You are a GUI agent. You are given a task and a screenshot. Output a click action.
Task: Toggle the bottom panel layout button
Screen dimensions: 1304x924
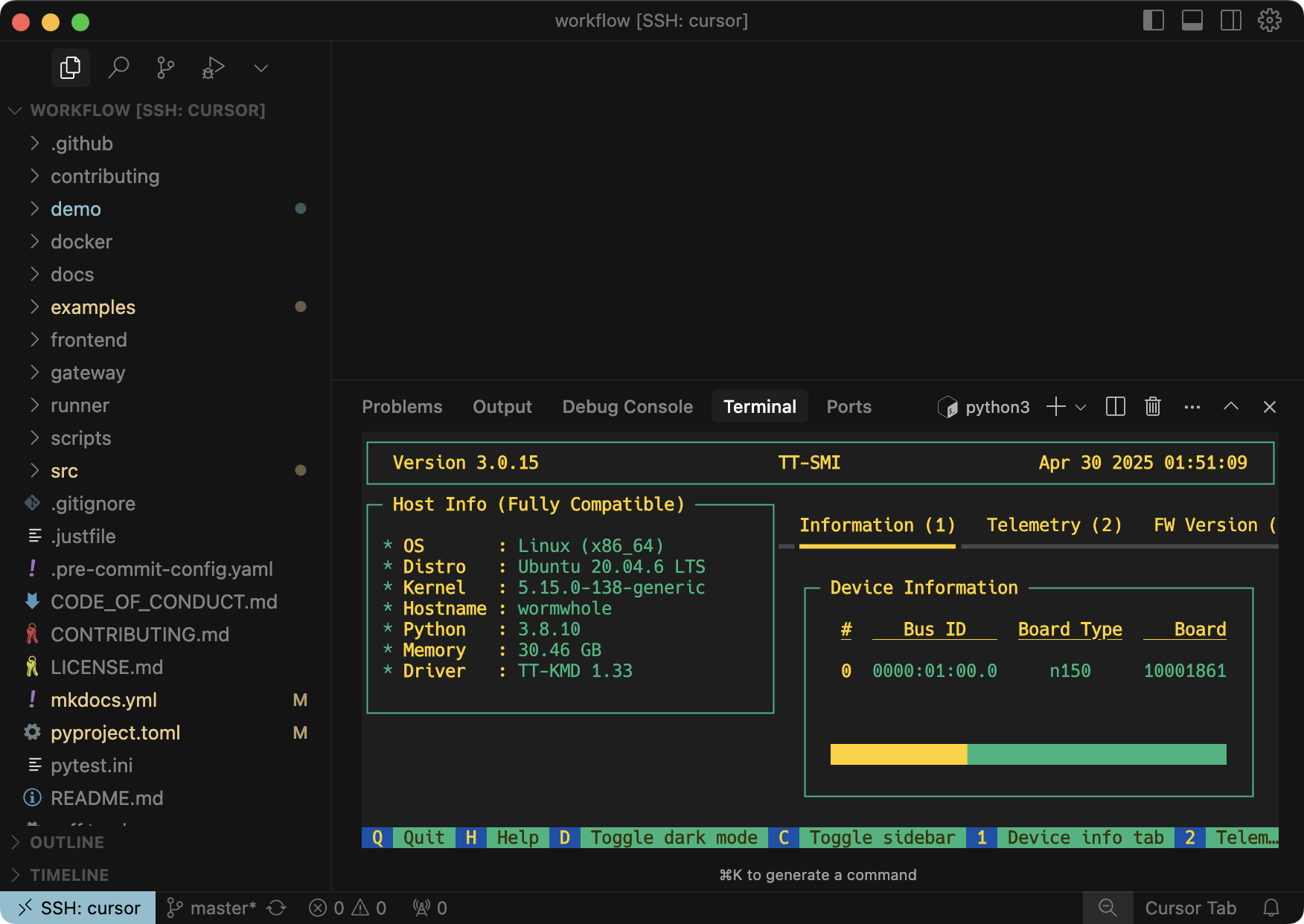coord(1192,20)
